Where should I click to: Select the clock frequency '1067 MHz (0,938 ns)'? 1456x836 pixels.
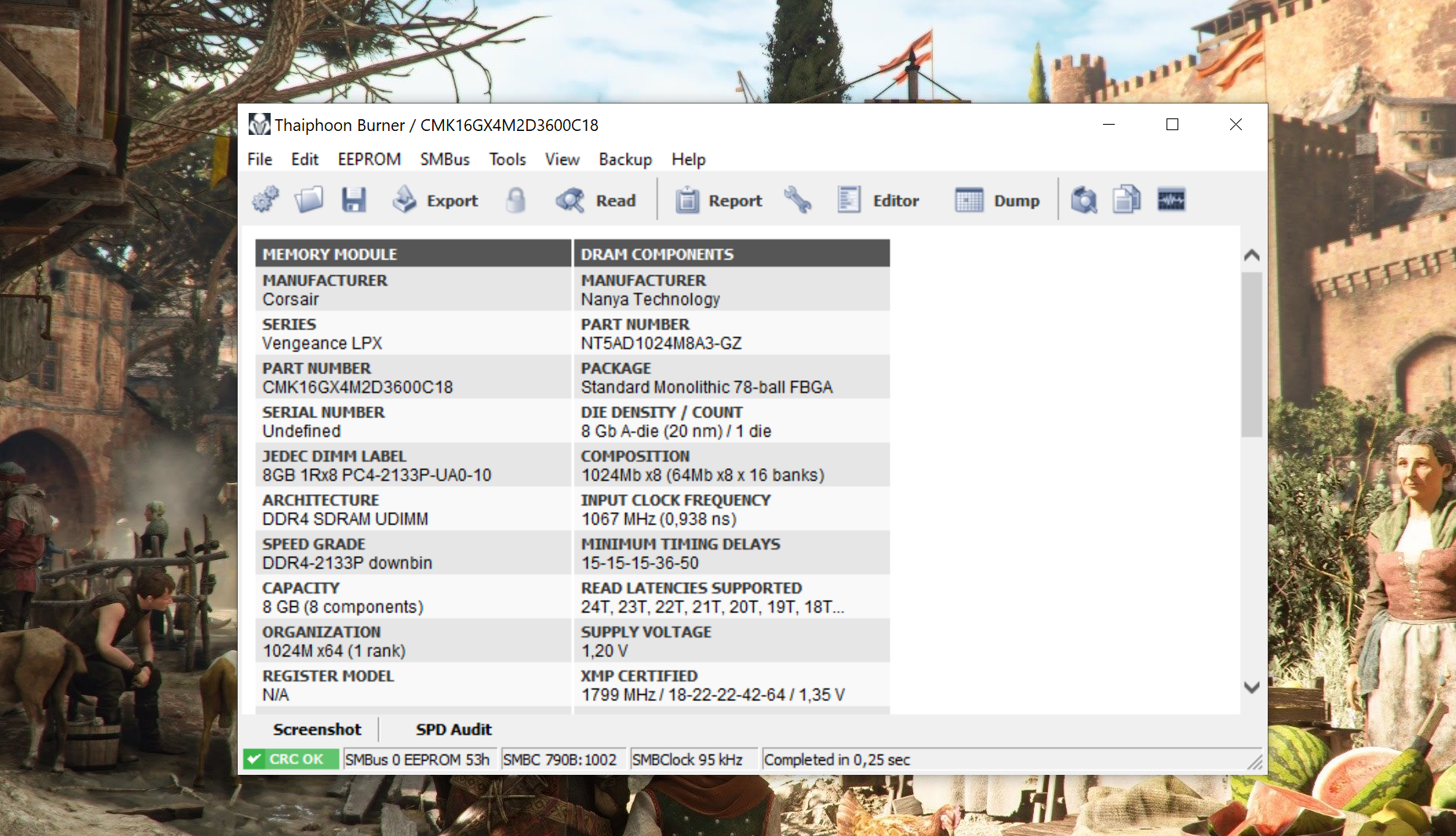pyautogui.click(x=659, y=519)
